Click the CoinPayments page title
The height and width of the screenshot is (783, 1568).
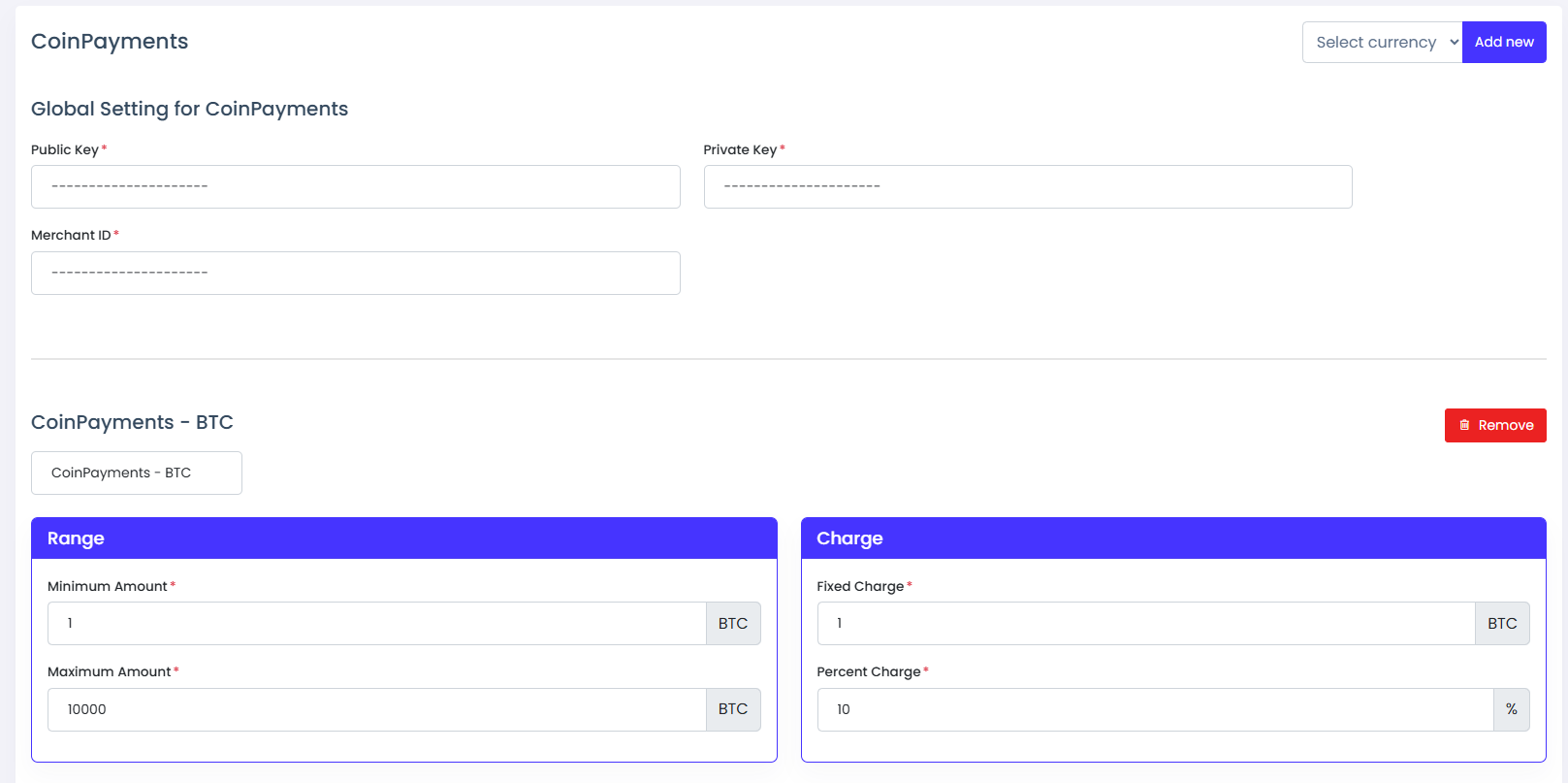tap(110, 41)
